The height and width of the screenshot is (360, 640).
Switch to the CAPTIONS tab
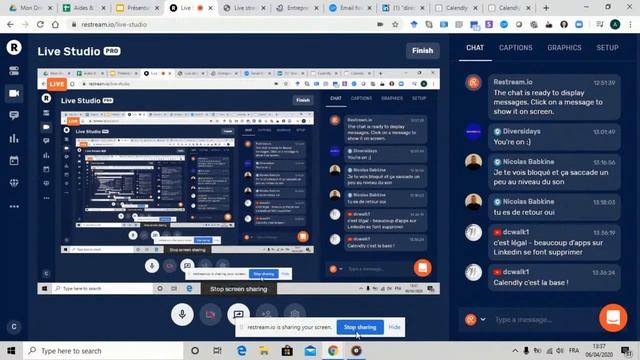[516, 48]
